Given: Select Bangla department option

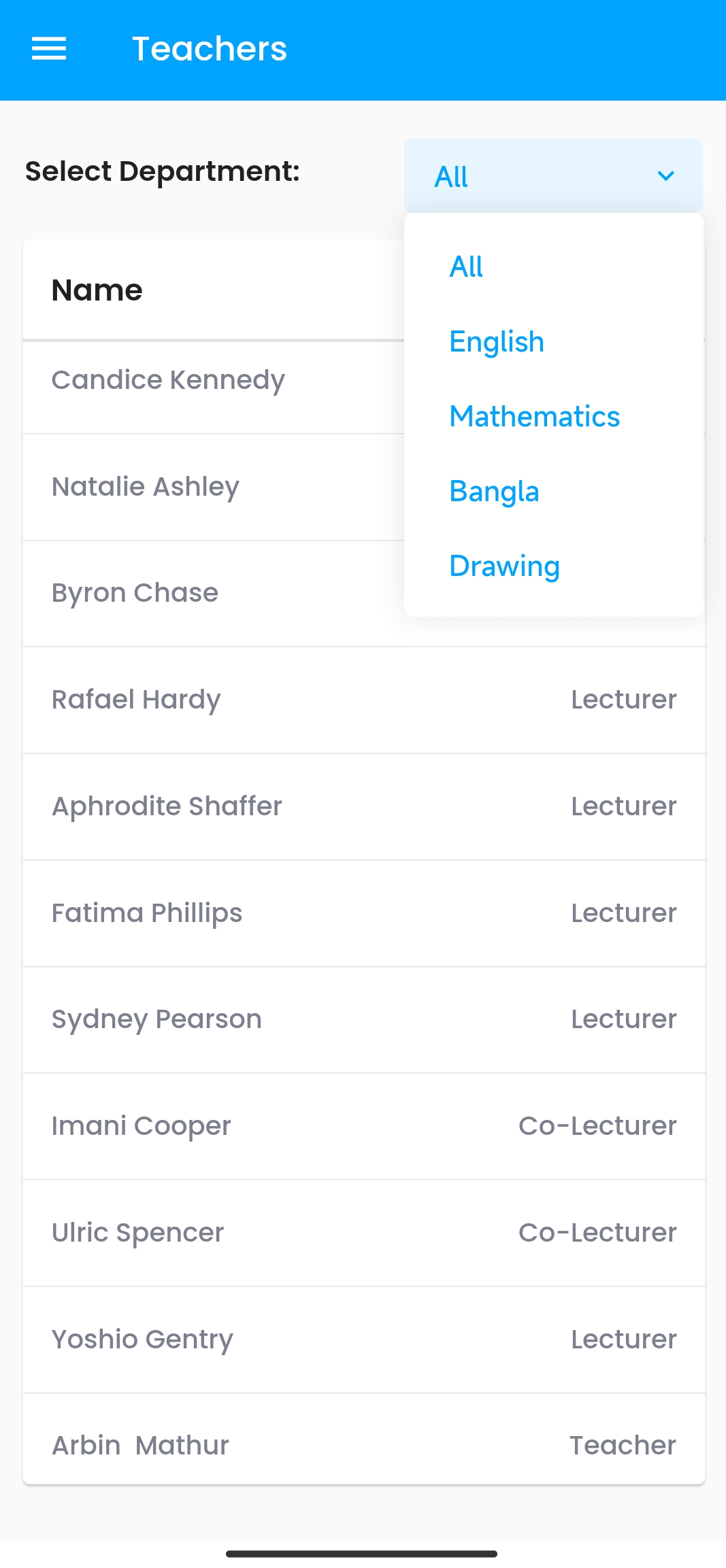Looking at the screenshot, I should pos(495,491).
